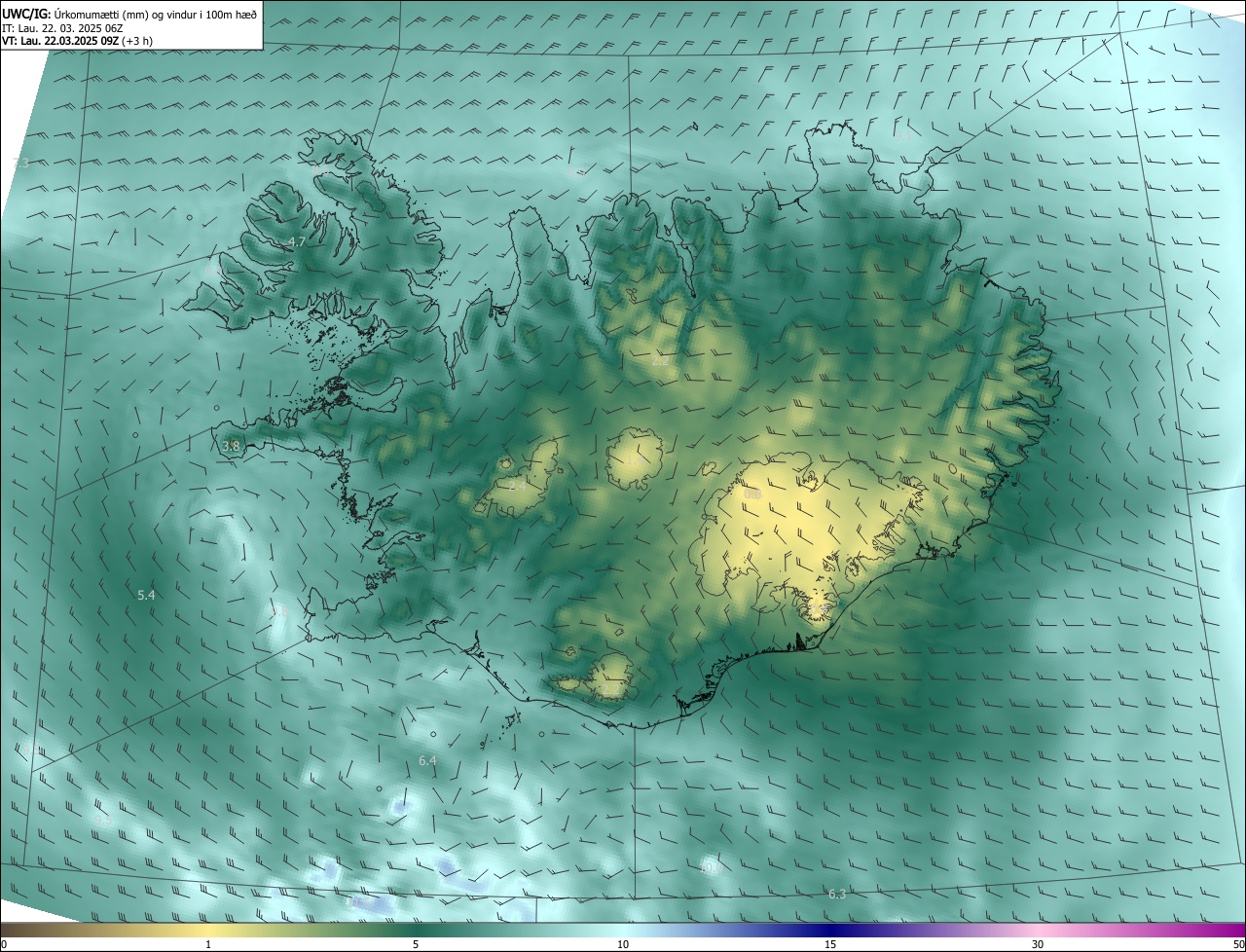The height and width of the screenshot is (952, 1246).
Task: Click the colorbar tick label 15
Action: [x=830, y=944]
